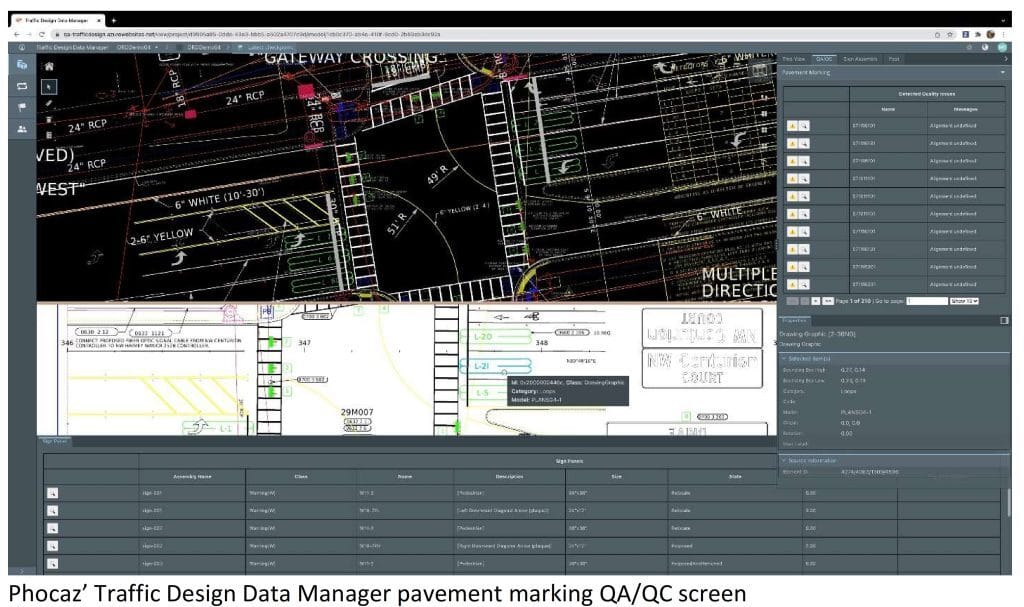This screenshot has height=607, width=1024.
Task: Open the Show 10 page size dropdown
Action: (964, 300)
